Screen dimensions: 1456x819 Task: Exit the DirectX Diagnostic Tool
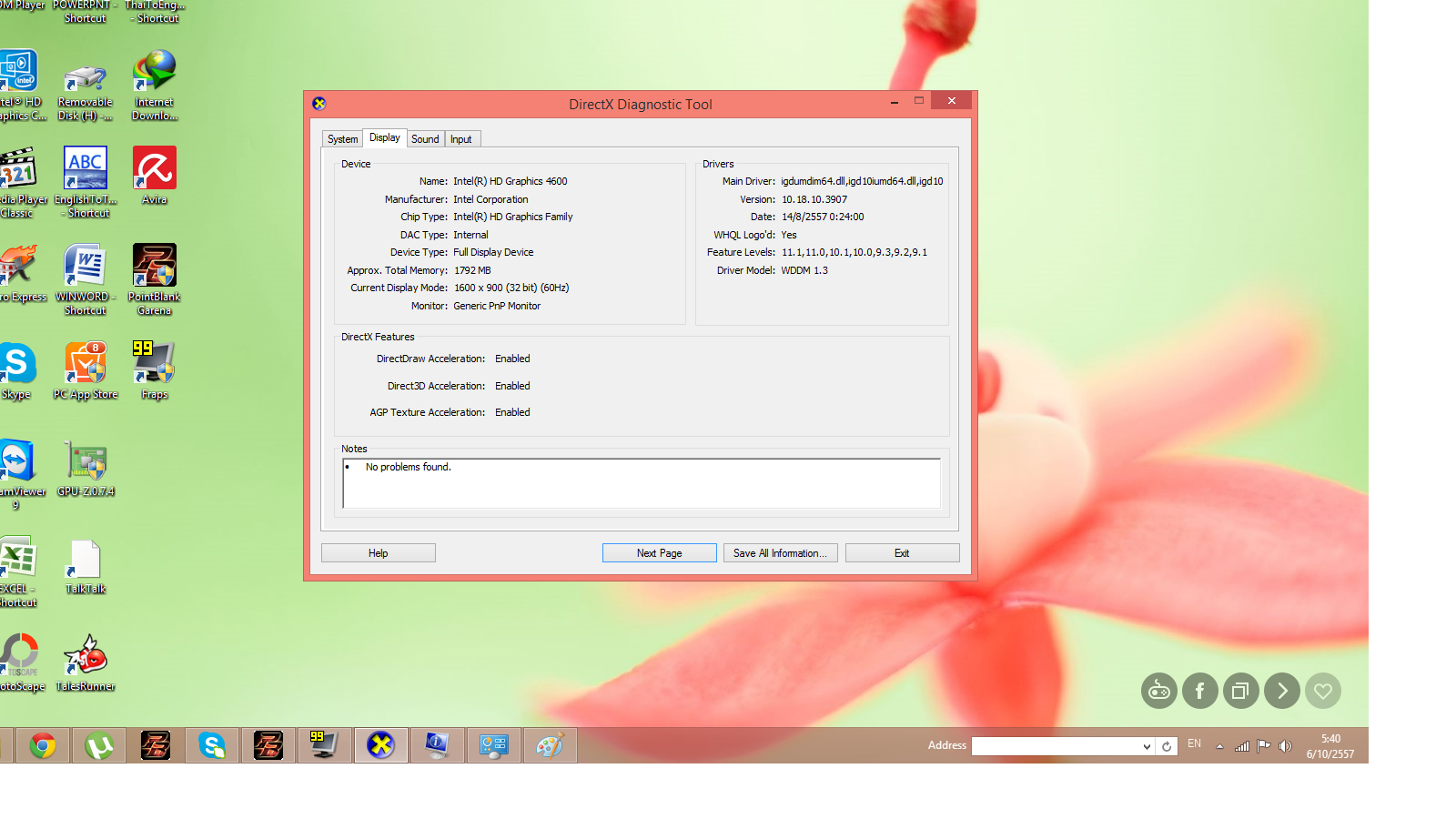902,553
